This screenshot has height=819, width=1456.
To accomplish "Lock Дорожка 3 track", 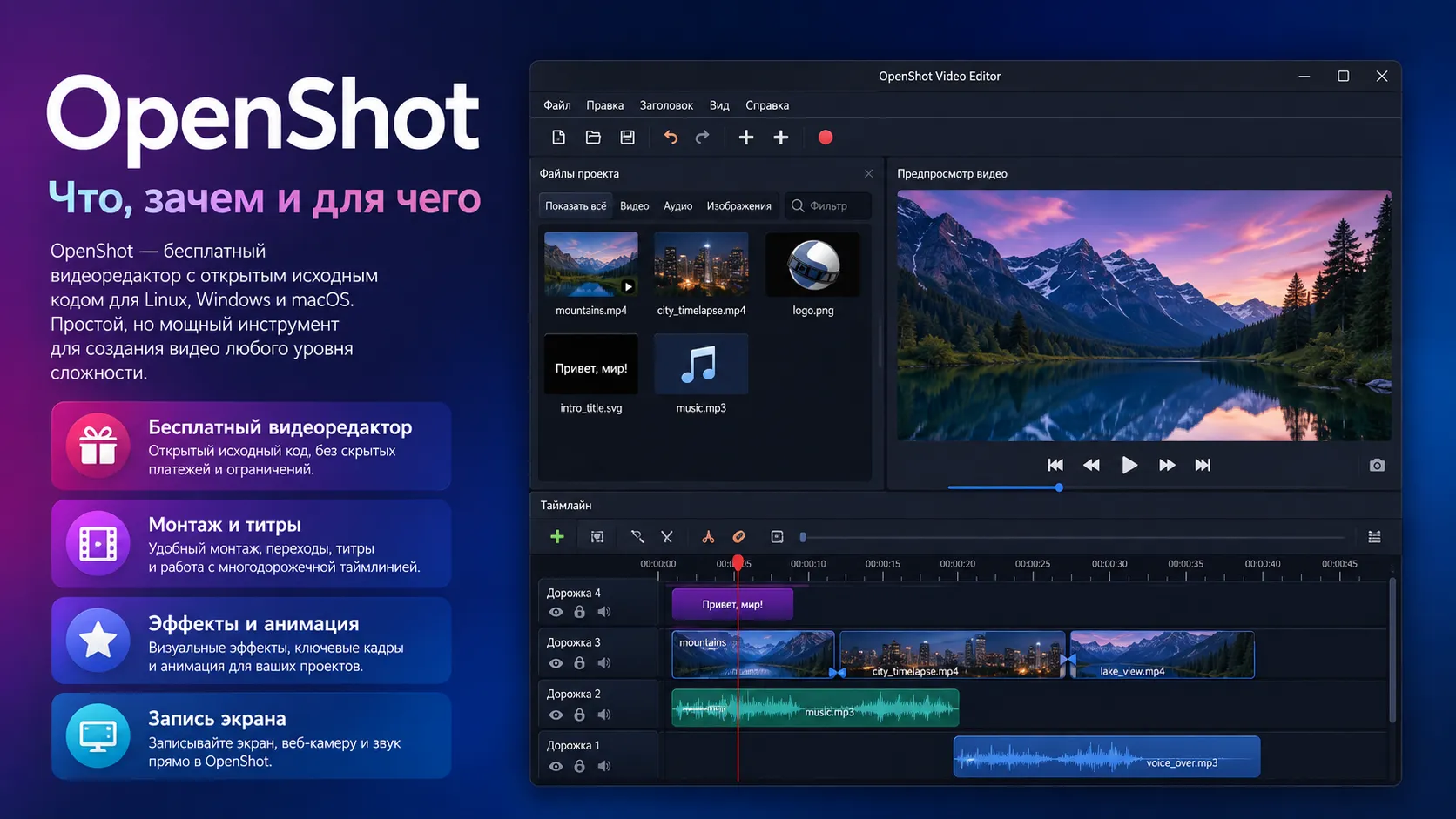I will click(580, 663).
